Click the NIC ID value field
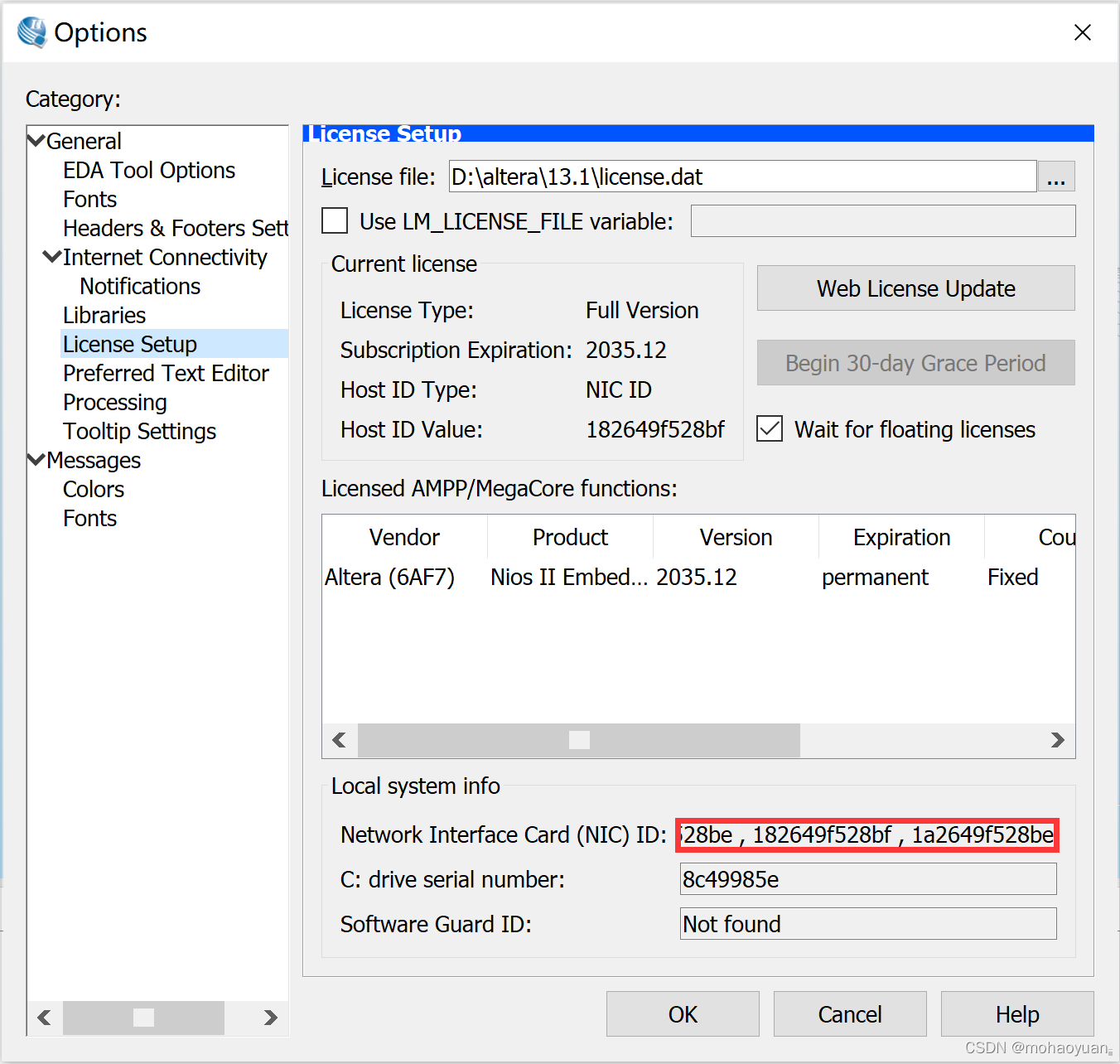1120x1064 pixels. (x=867, y=834)
